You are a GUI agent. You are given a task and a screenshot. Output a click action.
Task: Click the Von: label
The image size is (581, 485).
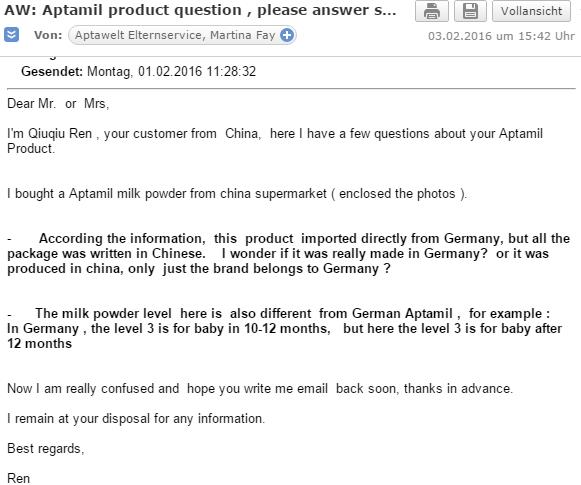click(x=48, y=35)
